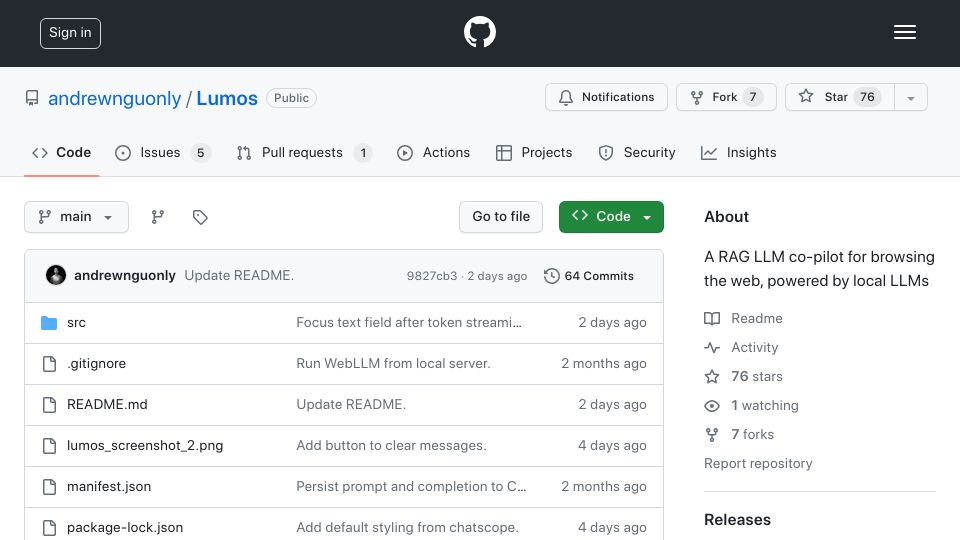Open 'Add default styling from chatscope.' commit

click(x=407, y=528)
